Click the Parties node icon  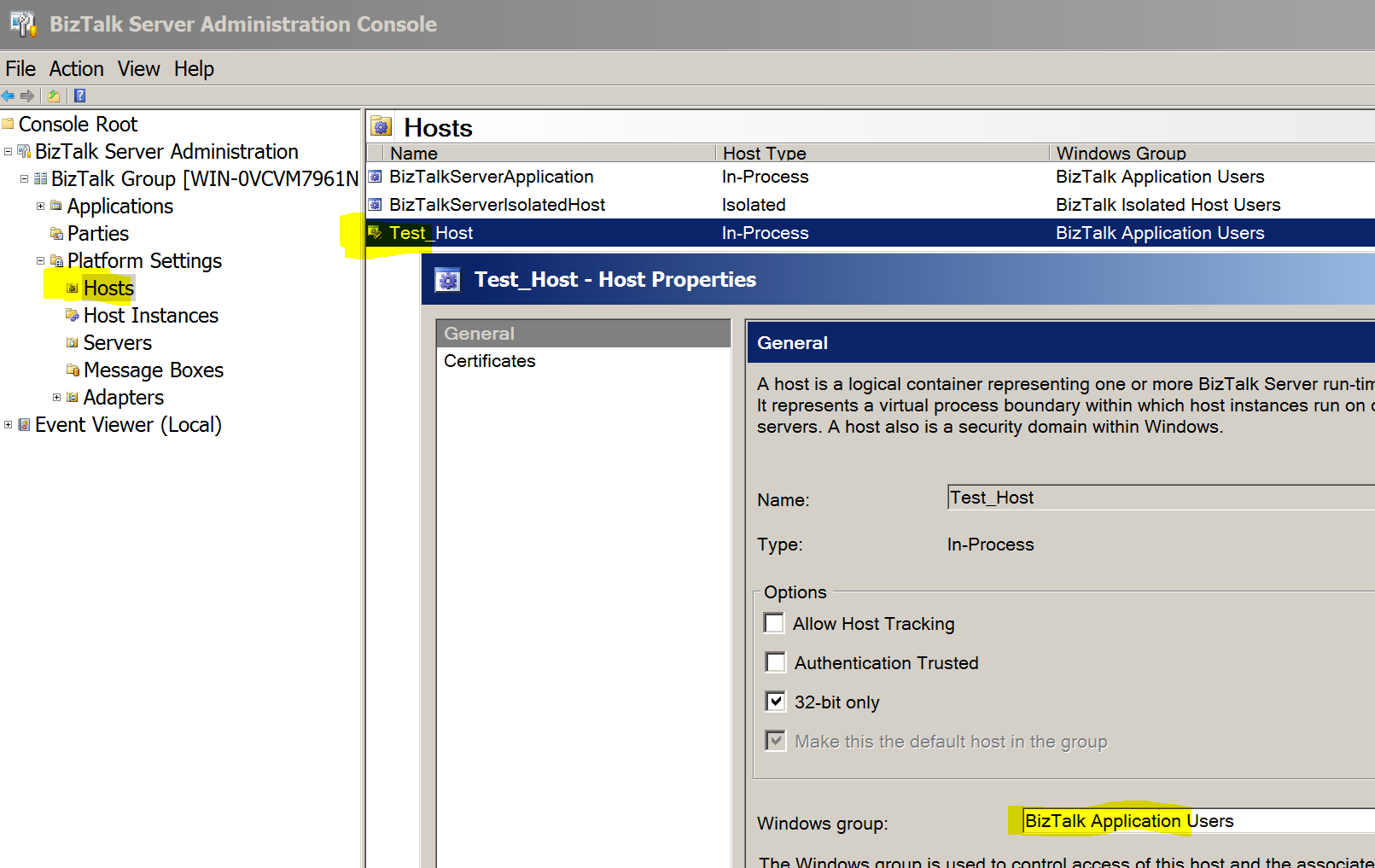(56, 233)
